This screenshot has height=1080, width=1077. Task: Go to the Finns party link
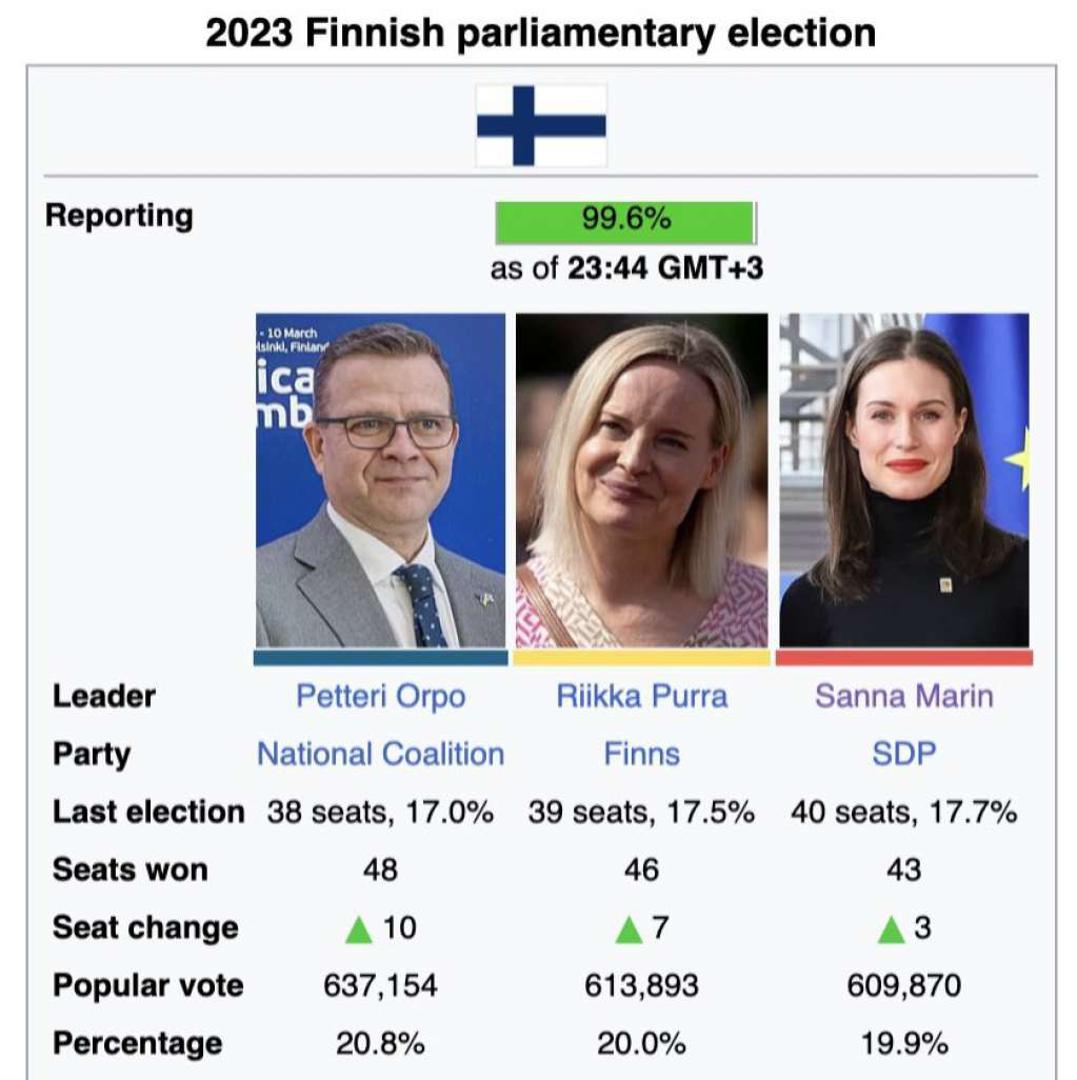[x=641, y=754]
